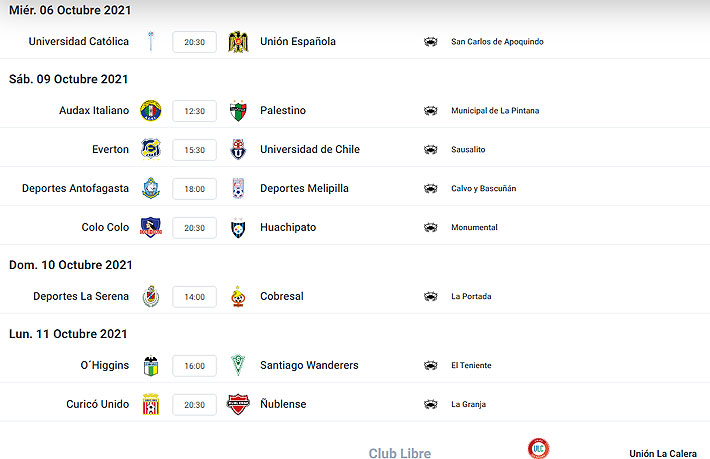The width and height of the screenshot is (710, 459).
Task: Click the Palestino club badge
Action: (238, 110)
